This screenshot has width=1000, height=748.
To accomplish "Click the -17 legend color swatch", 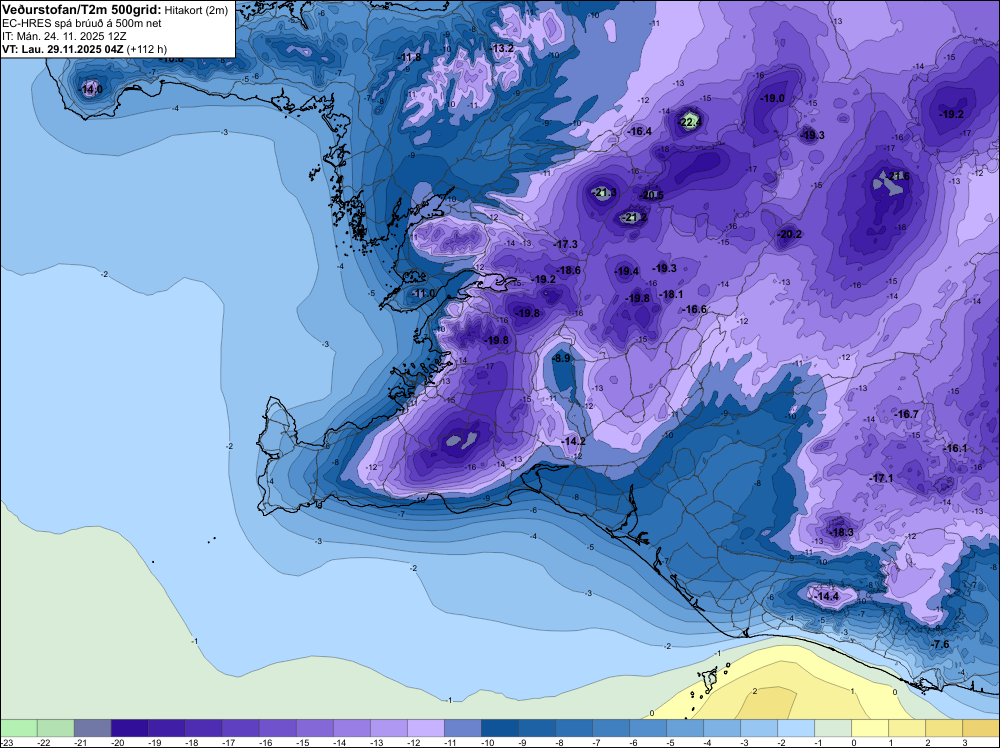I will click(x=240, y=728).
